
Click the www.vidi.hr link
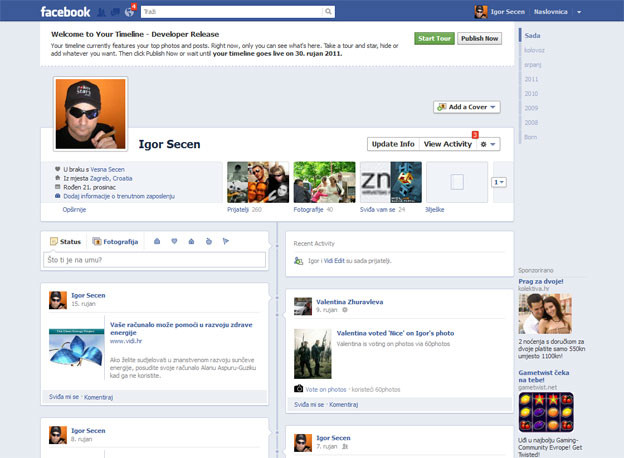[x=126, y=341]
